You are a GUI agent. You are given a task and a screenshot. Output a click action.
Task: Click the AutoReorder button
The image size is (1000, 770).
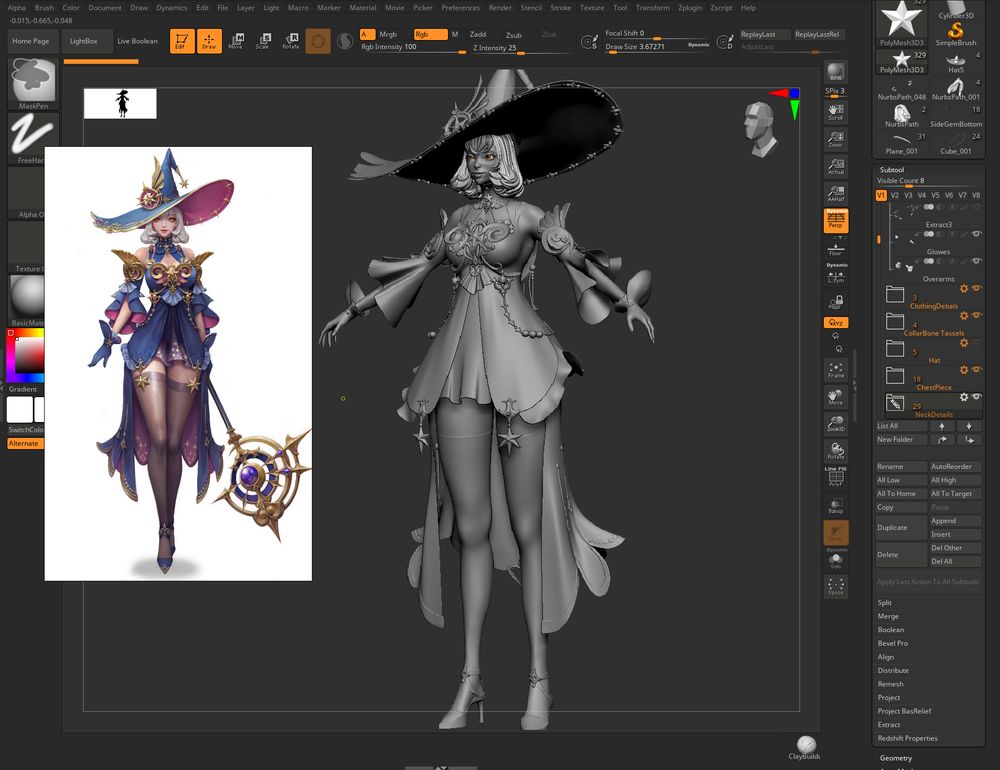[955, 467]
